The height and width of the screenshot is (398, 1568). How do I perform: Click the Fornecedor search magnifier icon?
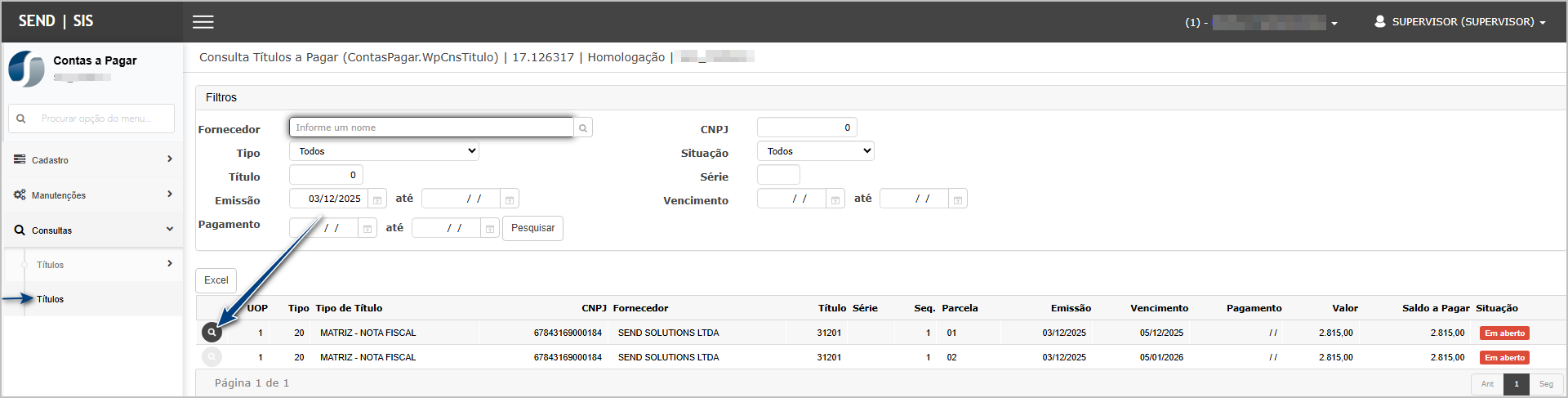click(583, 128)
